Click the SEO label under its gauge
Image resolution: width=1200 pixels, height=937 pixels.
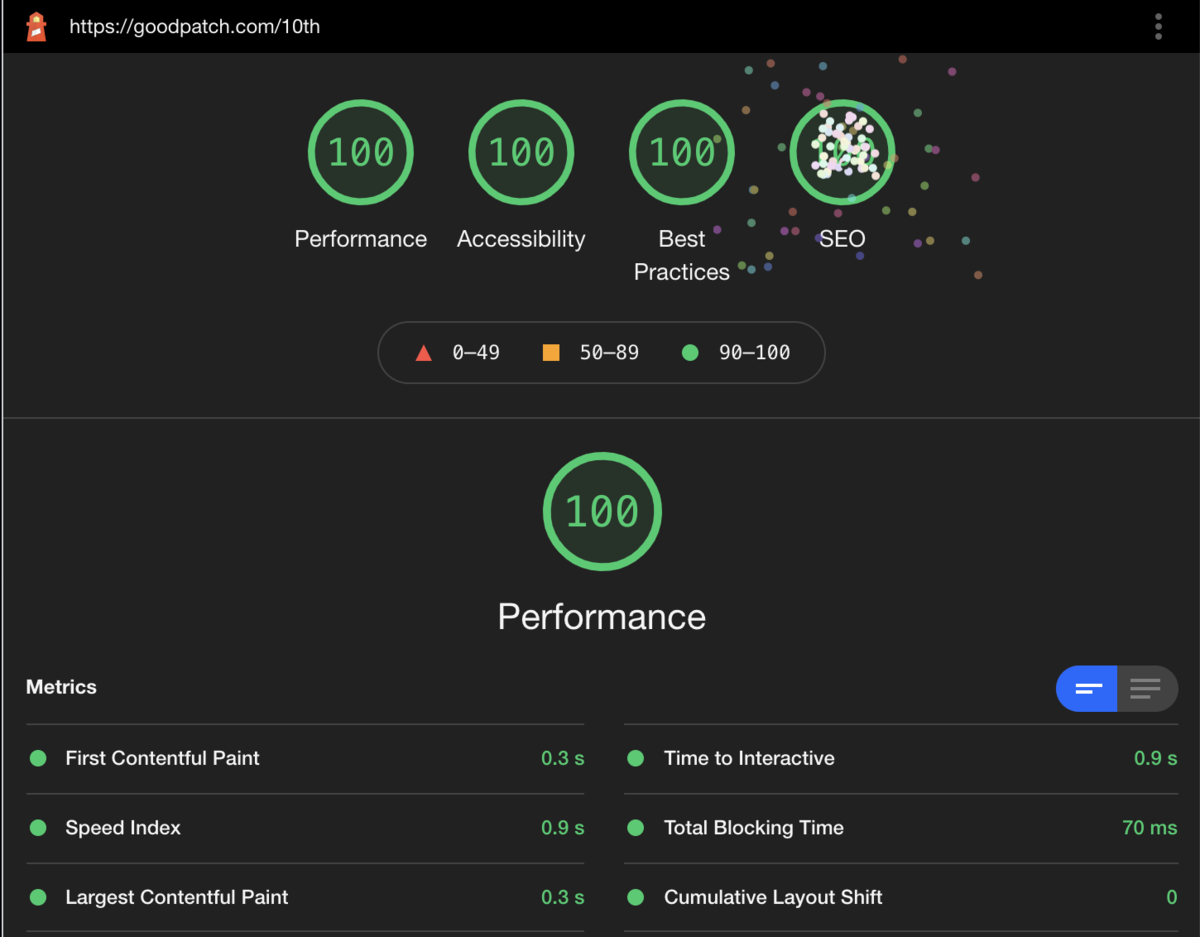pyautogui.click(x=842, y=239)
